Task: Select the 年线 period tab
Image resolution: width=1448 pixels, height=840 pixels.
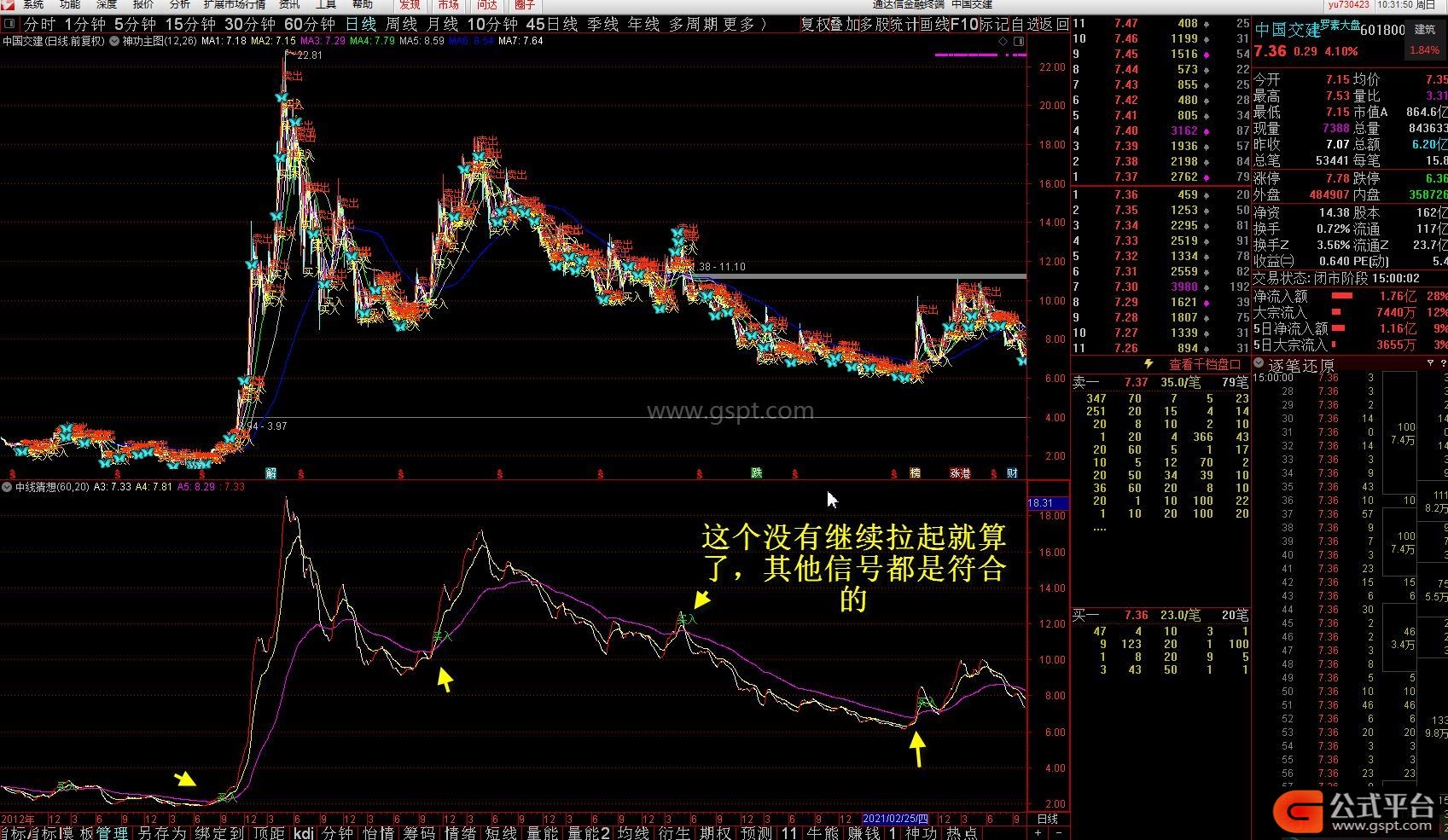Action: [x=644, y=25]
